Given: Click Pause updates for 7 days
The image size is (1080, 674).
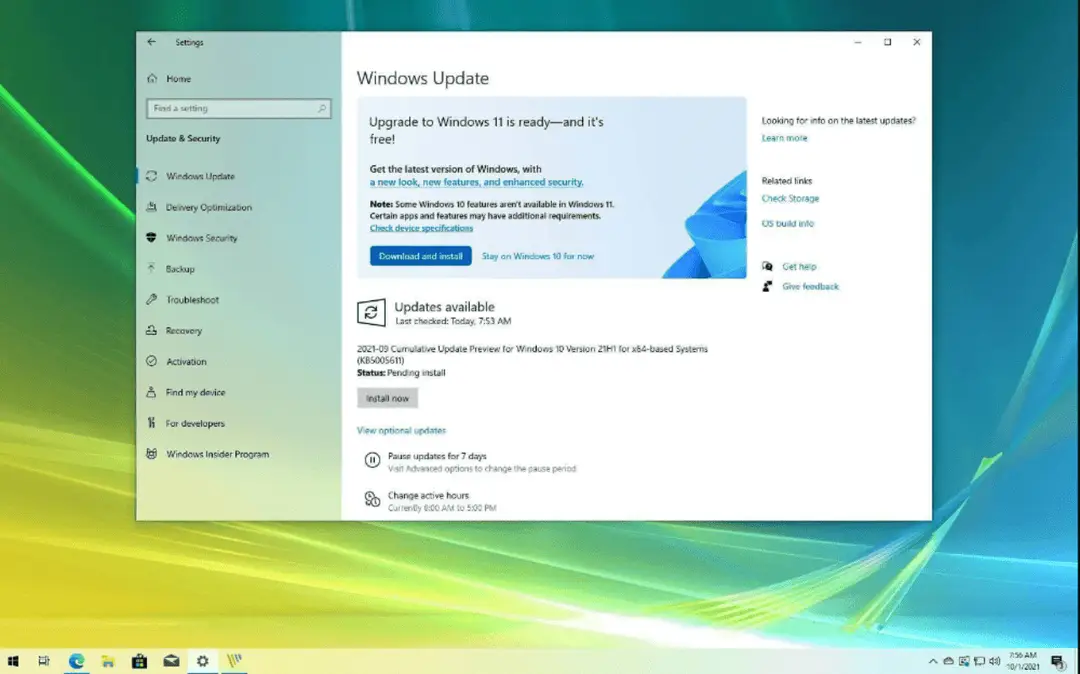Looking at the screenshot, I should pos(437,456).
